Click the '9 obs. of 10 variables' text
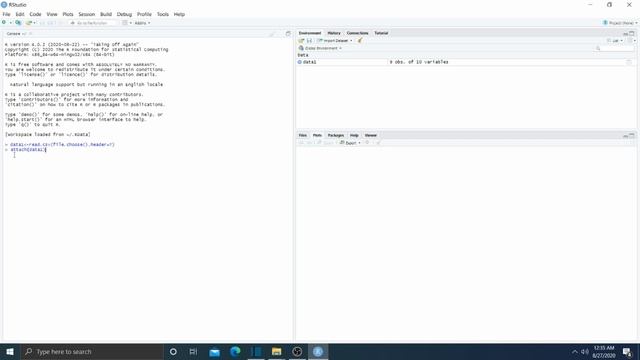Viewport: 640px width, 360px height. coord(419,62)
